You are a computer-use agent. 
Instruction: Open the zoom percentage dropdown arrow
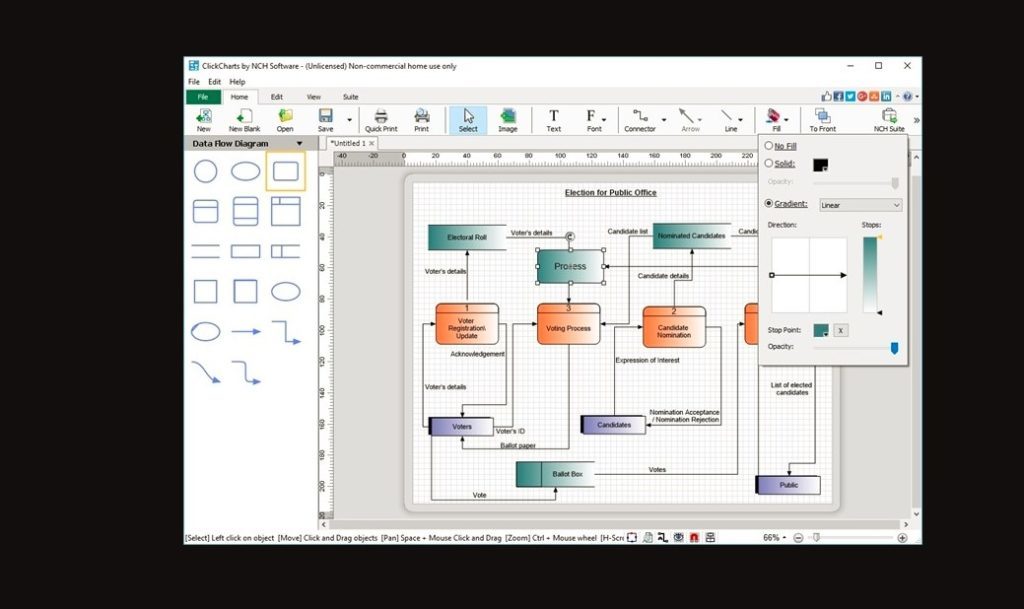[784, 538]
